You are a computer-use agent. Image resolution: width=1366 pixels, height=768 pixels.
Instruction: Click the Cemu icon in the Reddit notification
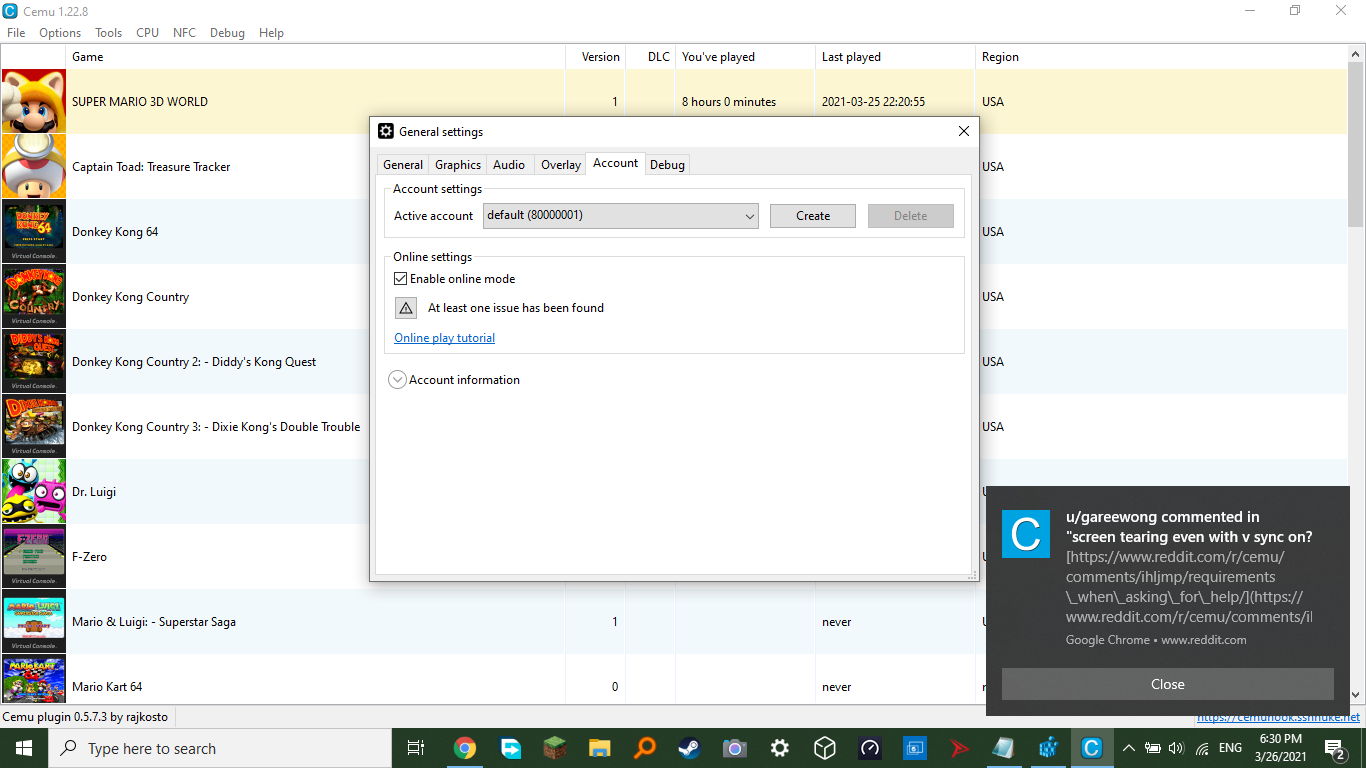click(1026, 534)
